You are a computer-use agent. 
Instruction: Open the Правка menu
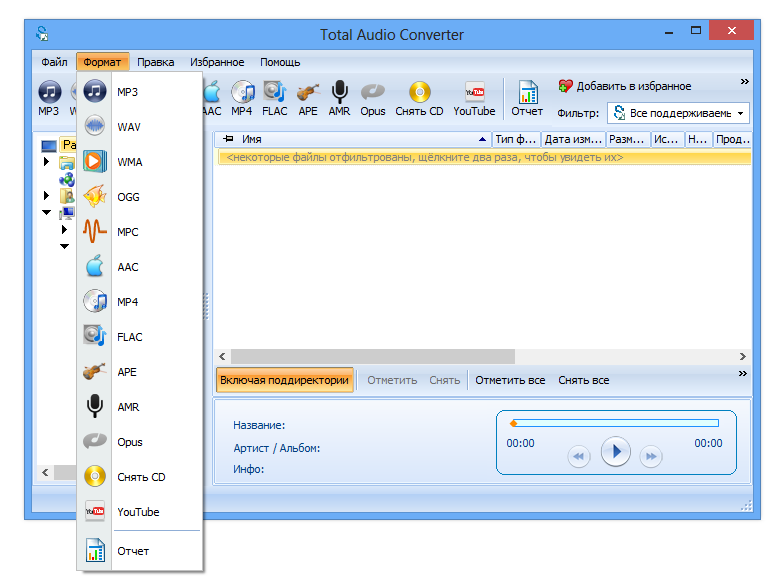coord(156,62)
